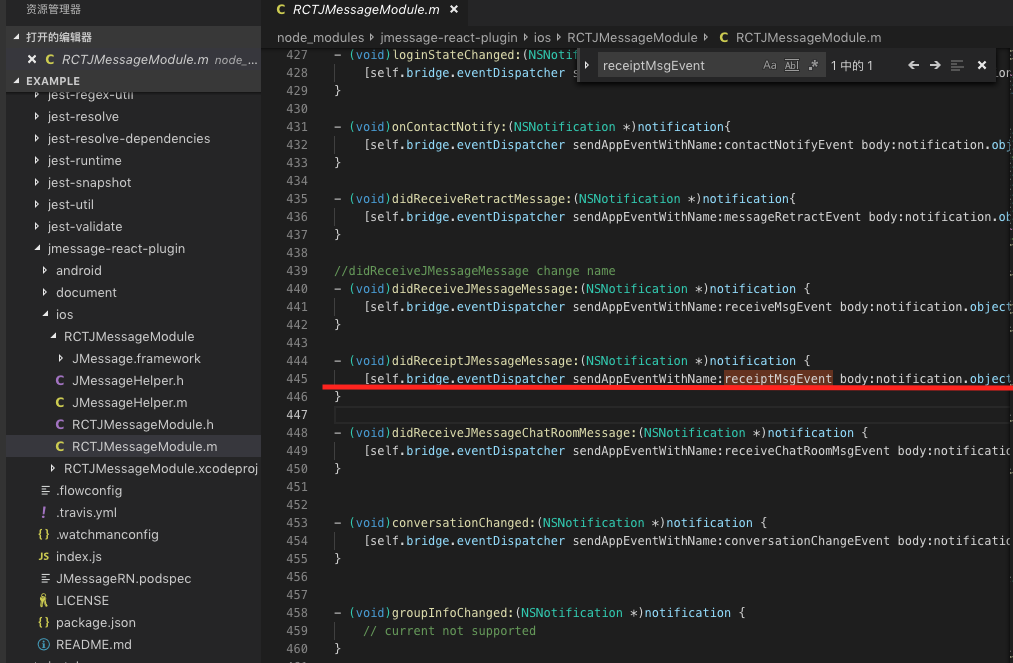Image resolution: width=1013 pixels, height=663 pixels.
Task: Expand the jest-resolve folder
Action: 37,116
